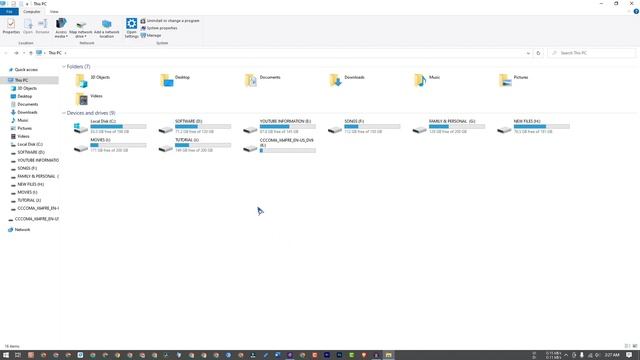Image resolution: width=640 pixels, height=360 pixels.
Task: Select the Local Disk (C:) drive icon
Action: [81, 128]
